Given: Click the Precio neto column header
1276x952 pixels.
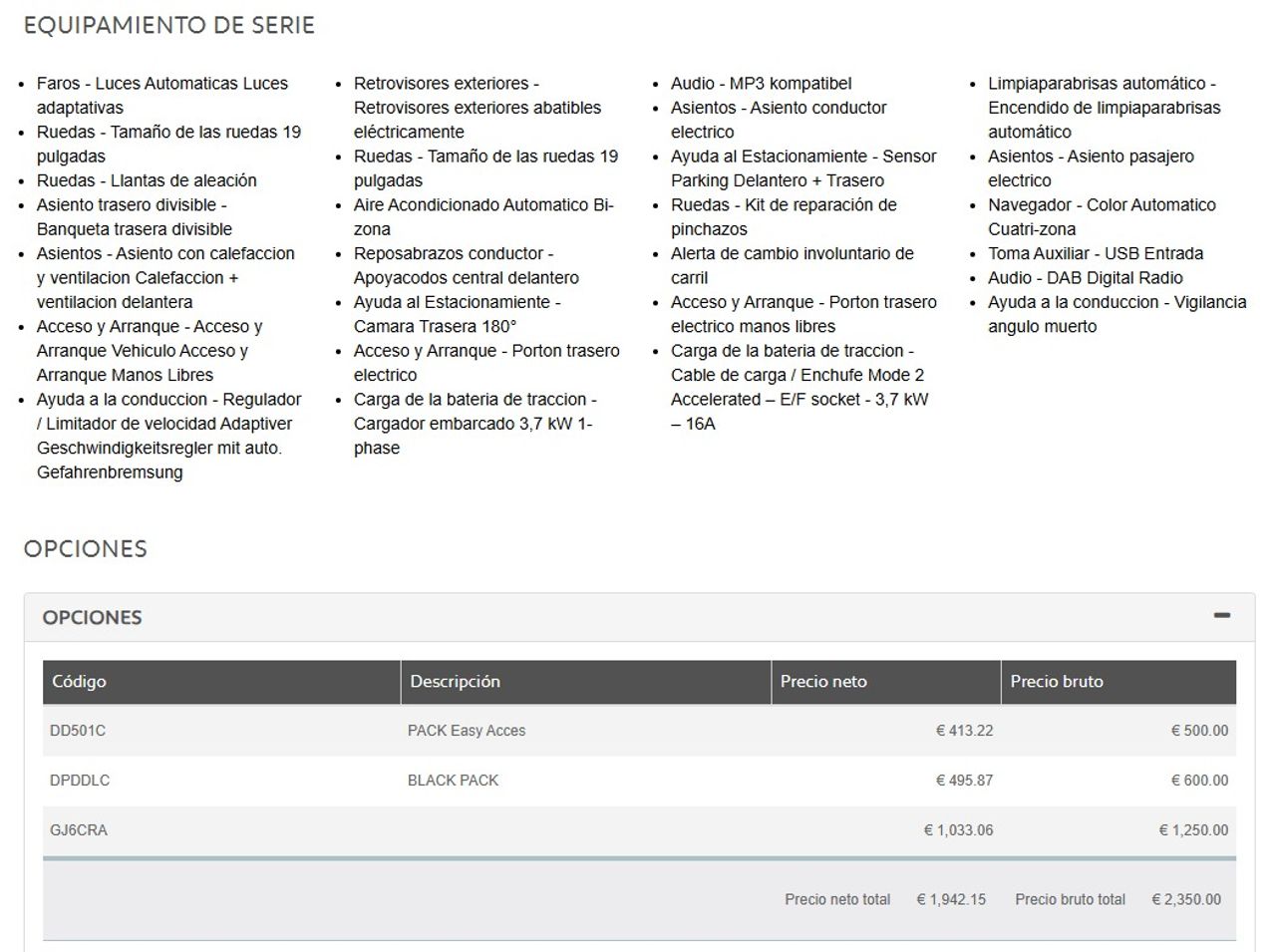Looking at the screenshot, I should click(823, 682).
